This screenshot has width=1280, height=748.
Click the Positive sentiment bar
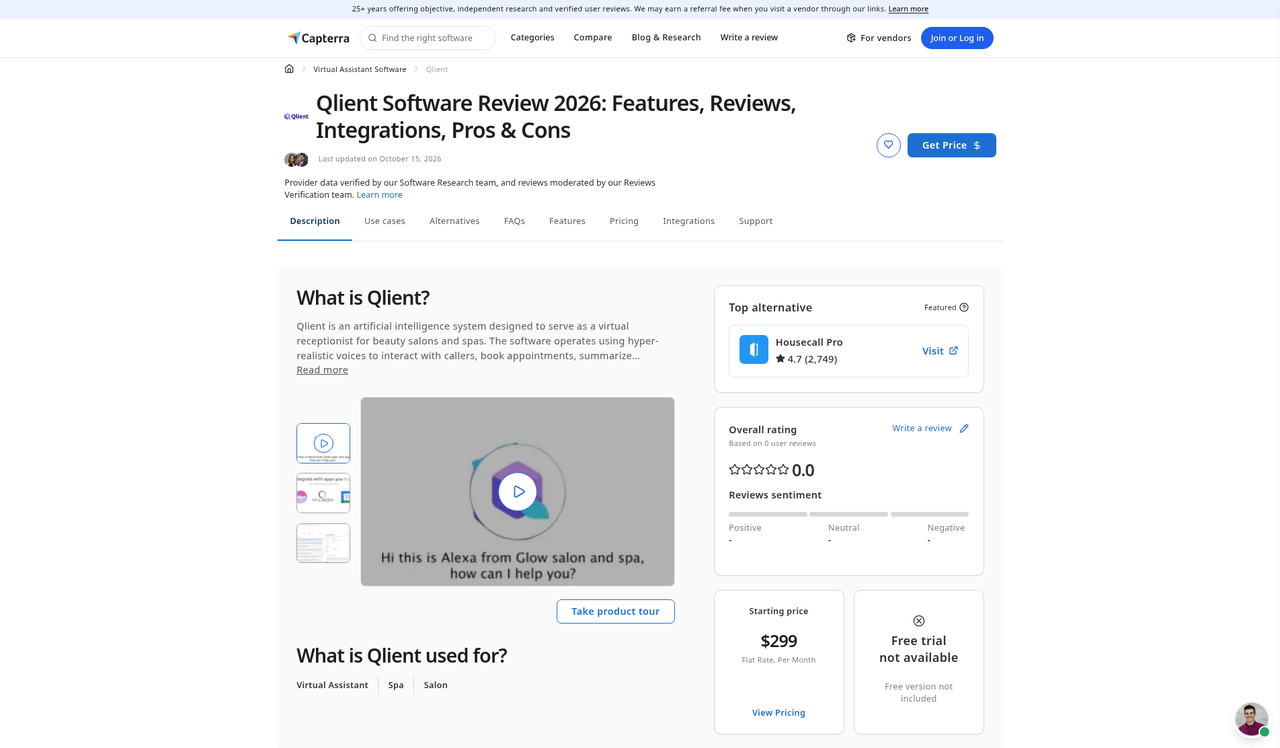[768, 514]
